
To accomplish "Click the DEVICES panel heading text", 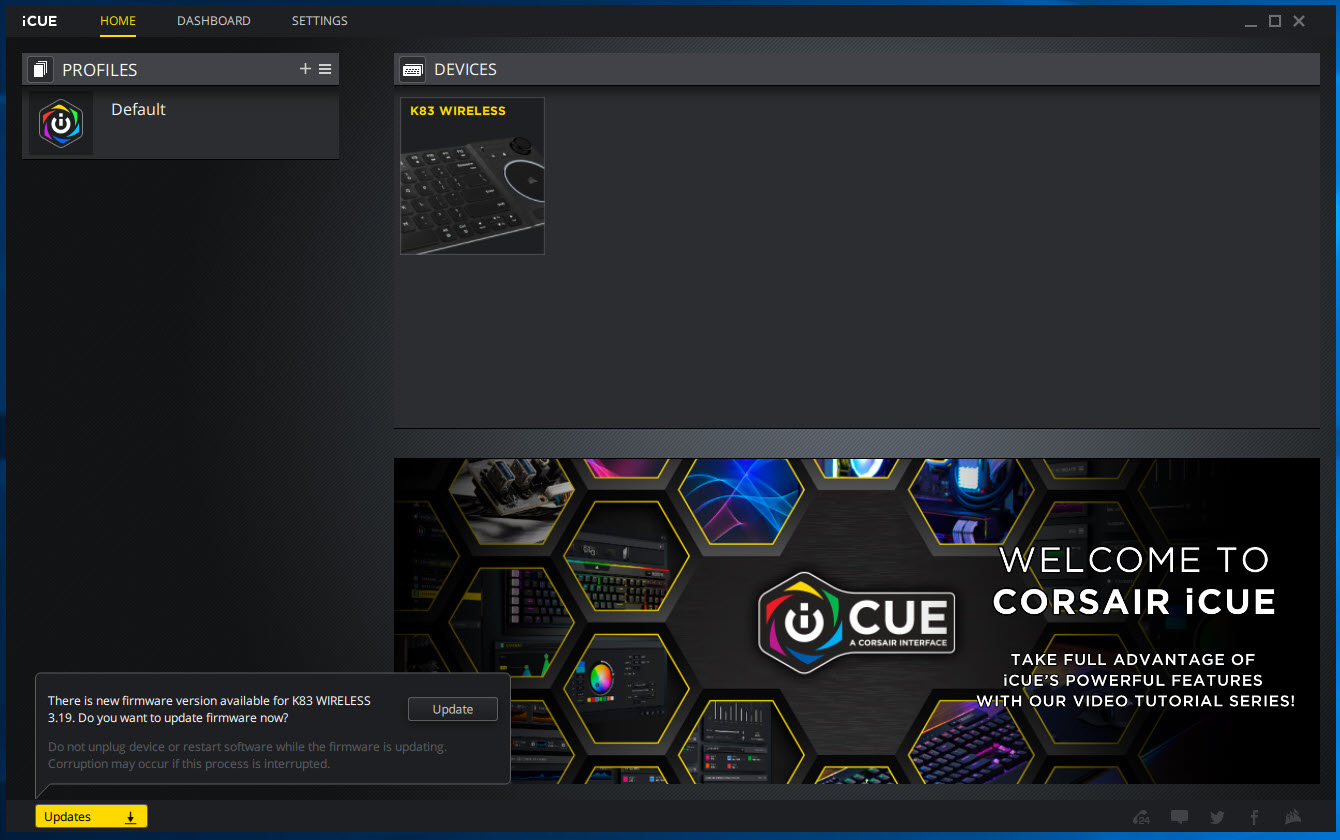I will (465, 70).
